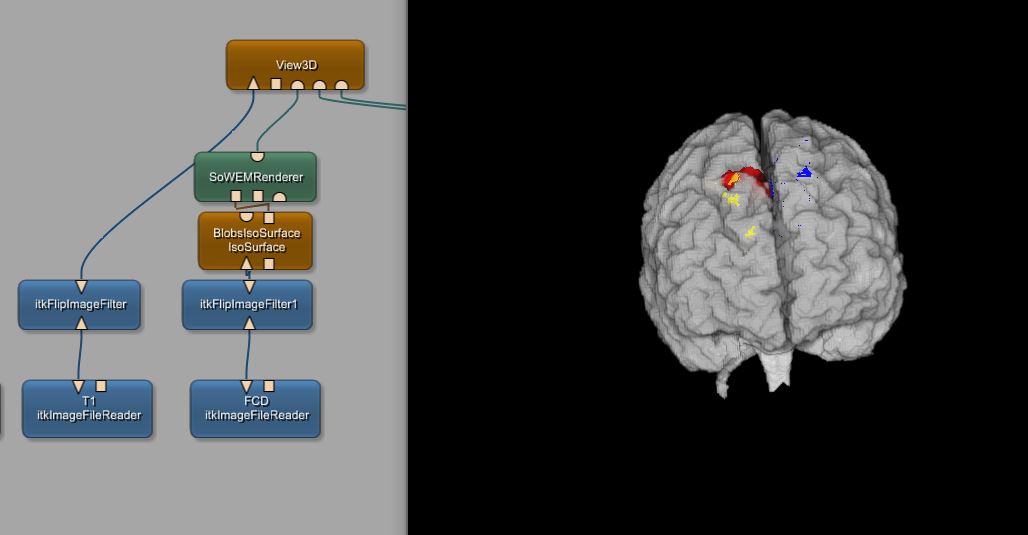Select the itkFlipImageFilter module on the left
Screen dimensions: 1028x535
click(x=80, y=305)
